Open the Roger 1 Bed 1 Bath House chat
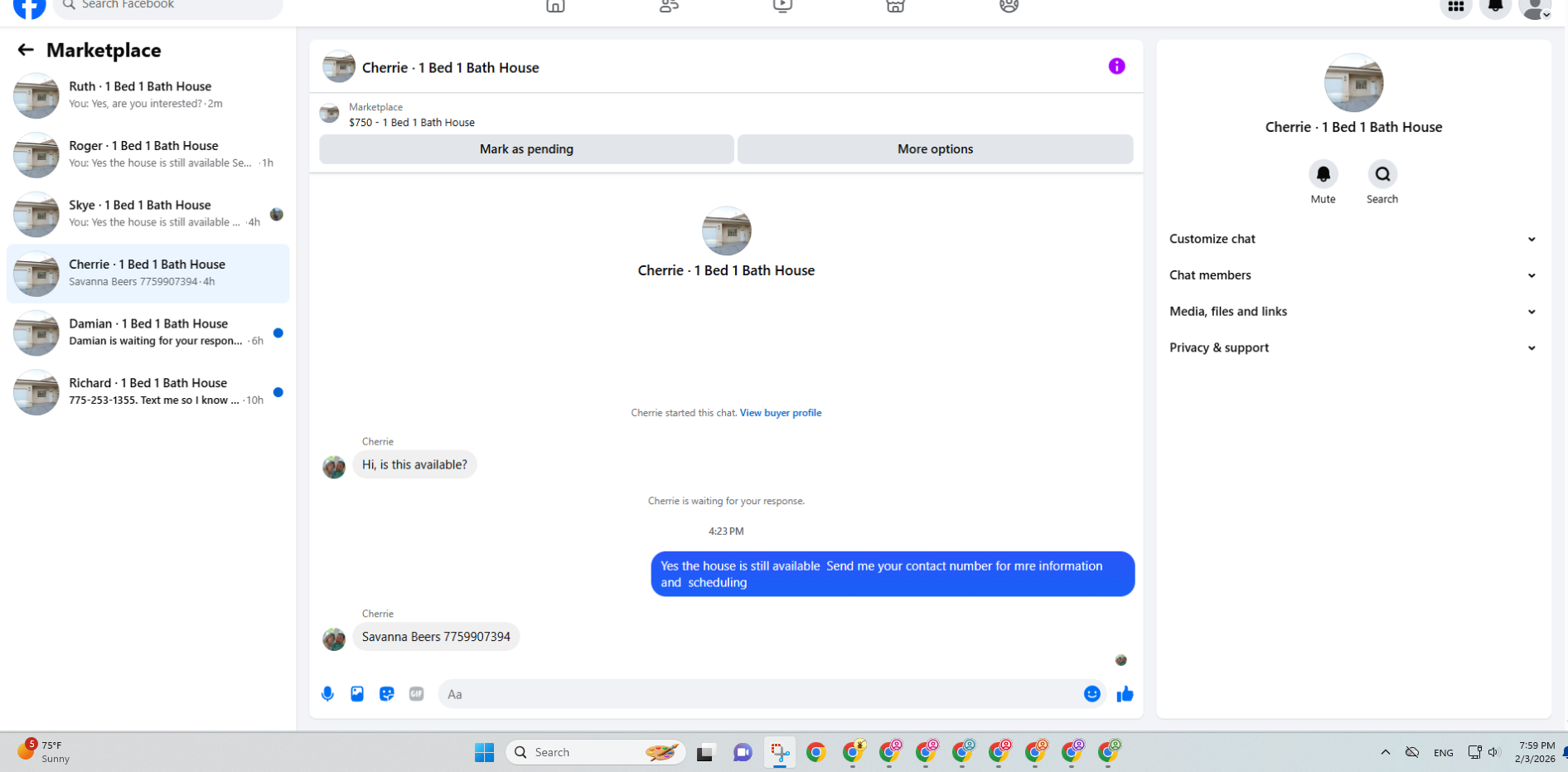Viewport: 1568px width, 772px height. click(148, 154)
